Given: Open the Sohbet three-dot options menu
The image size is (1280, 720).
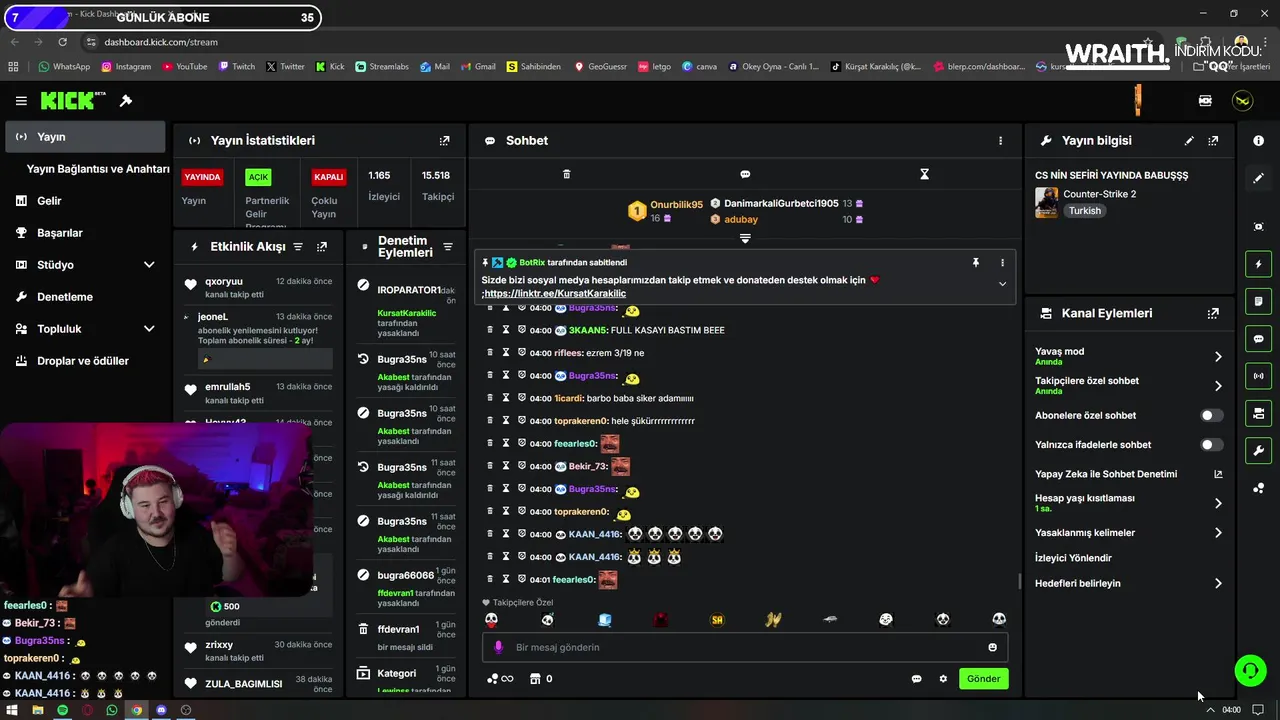Looking at the screenshot, I should [1000, 141].
